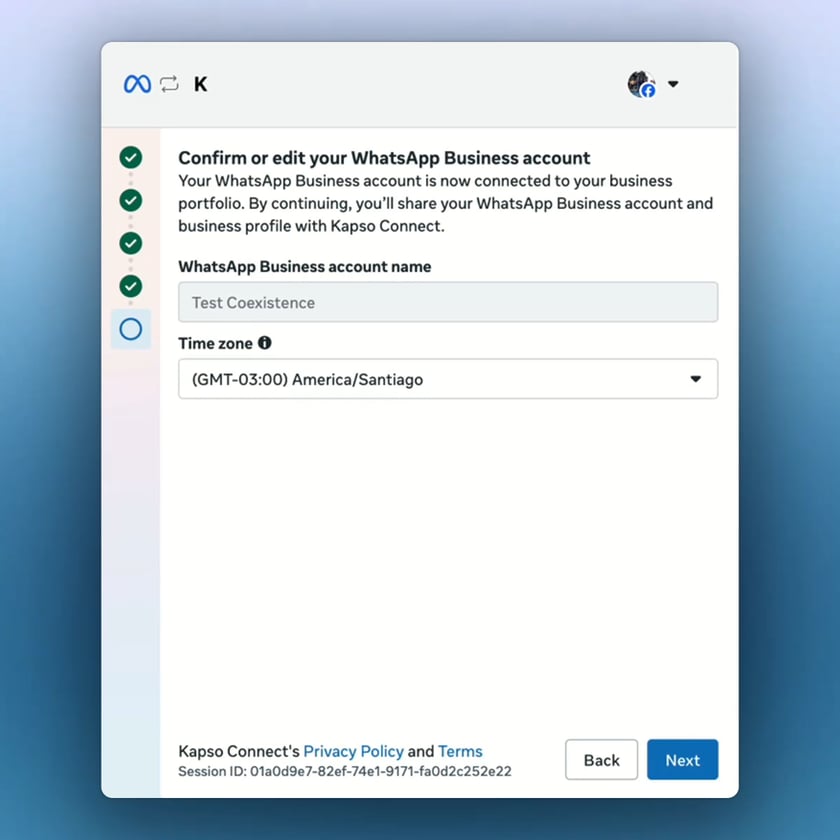Show the Time zone info tooltip icon
The width and height of the screenshot is (840, 840).
(265, 343)
